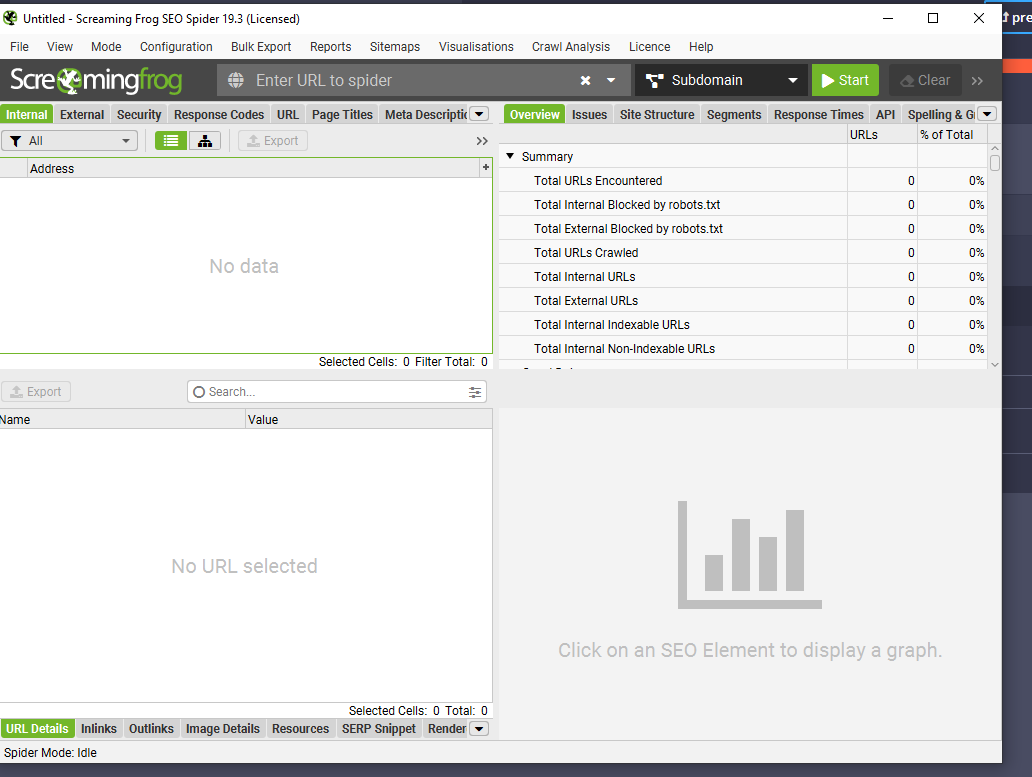Switch to the Image Details tab
This screenshot has height=777, width=1032.
click(x=222, y=729)
